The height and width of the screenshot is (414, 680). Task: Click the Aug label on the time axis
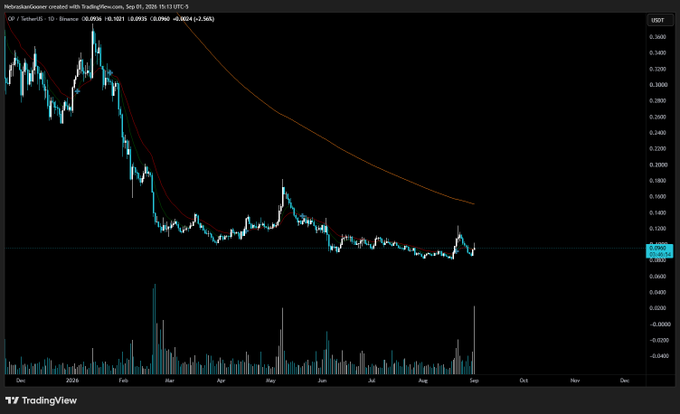point(423,381)
